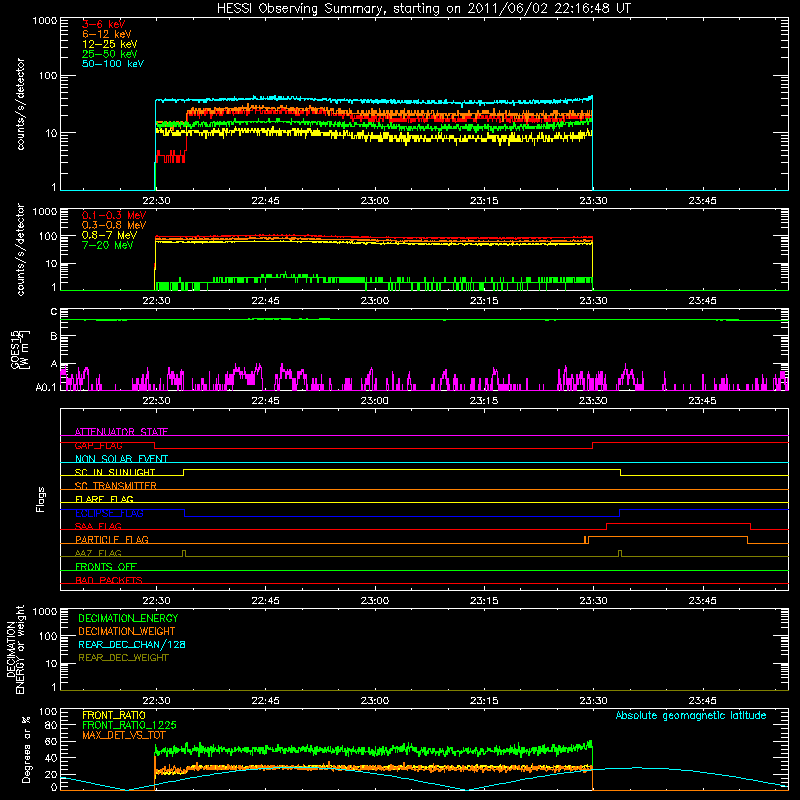
Task: Click the 'Flags' vertical axis title
Action: (x=41, y=499)
